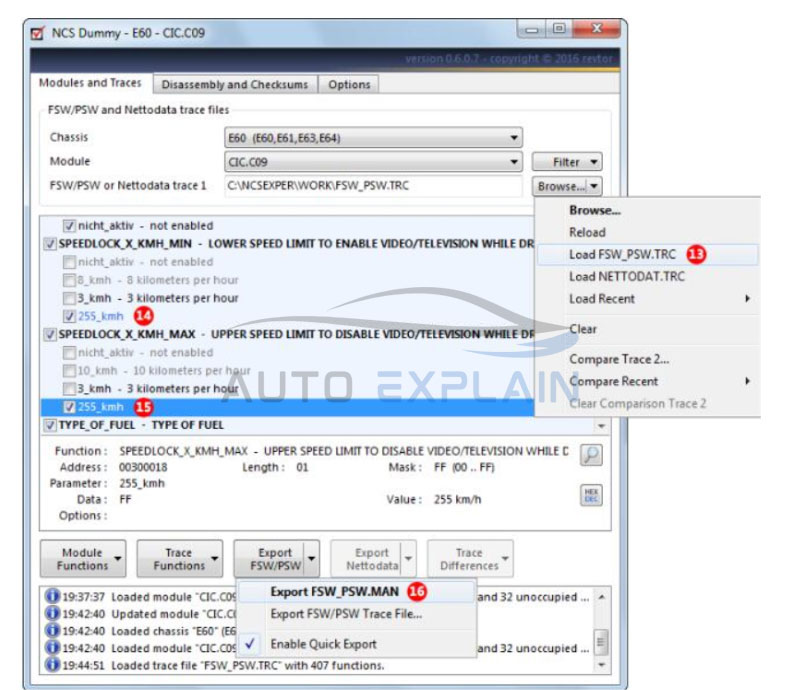The height and width of the screenshot is (690, 800).
Task: Check 3_kmh under SPEEDLOCK_X_KMH_MAX
Action: pyautogui.click(x=69, y=389)
